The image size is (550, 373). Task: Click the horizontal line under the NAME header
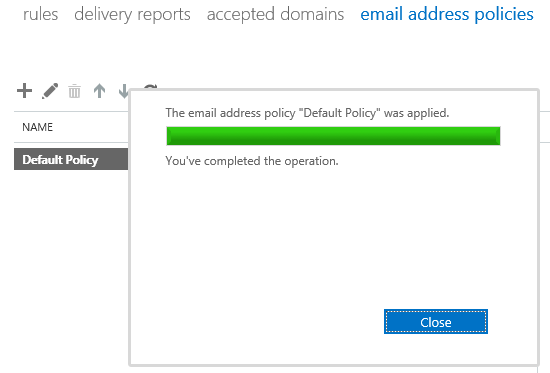[71, 142]
